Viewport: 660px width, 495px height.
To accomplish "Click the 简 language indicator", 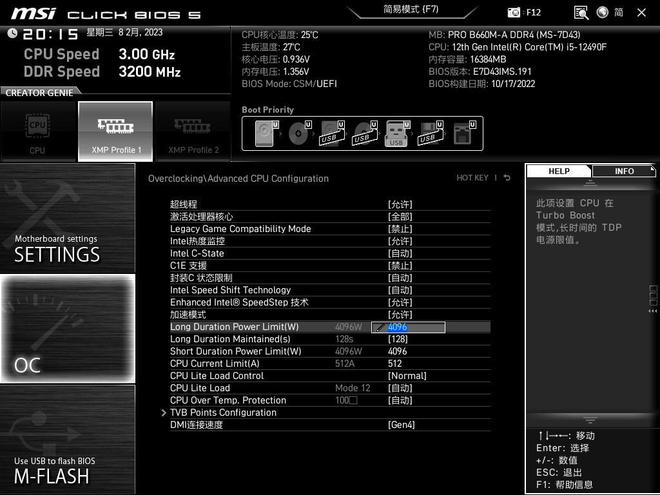I will [x=619, y=12].
